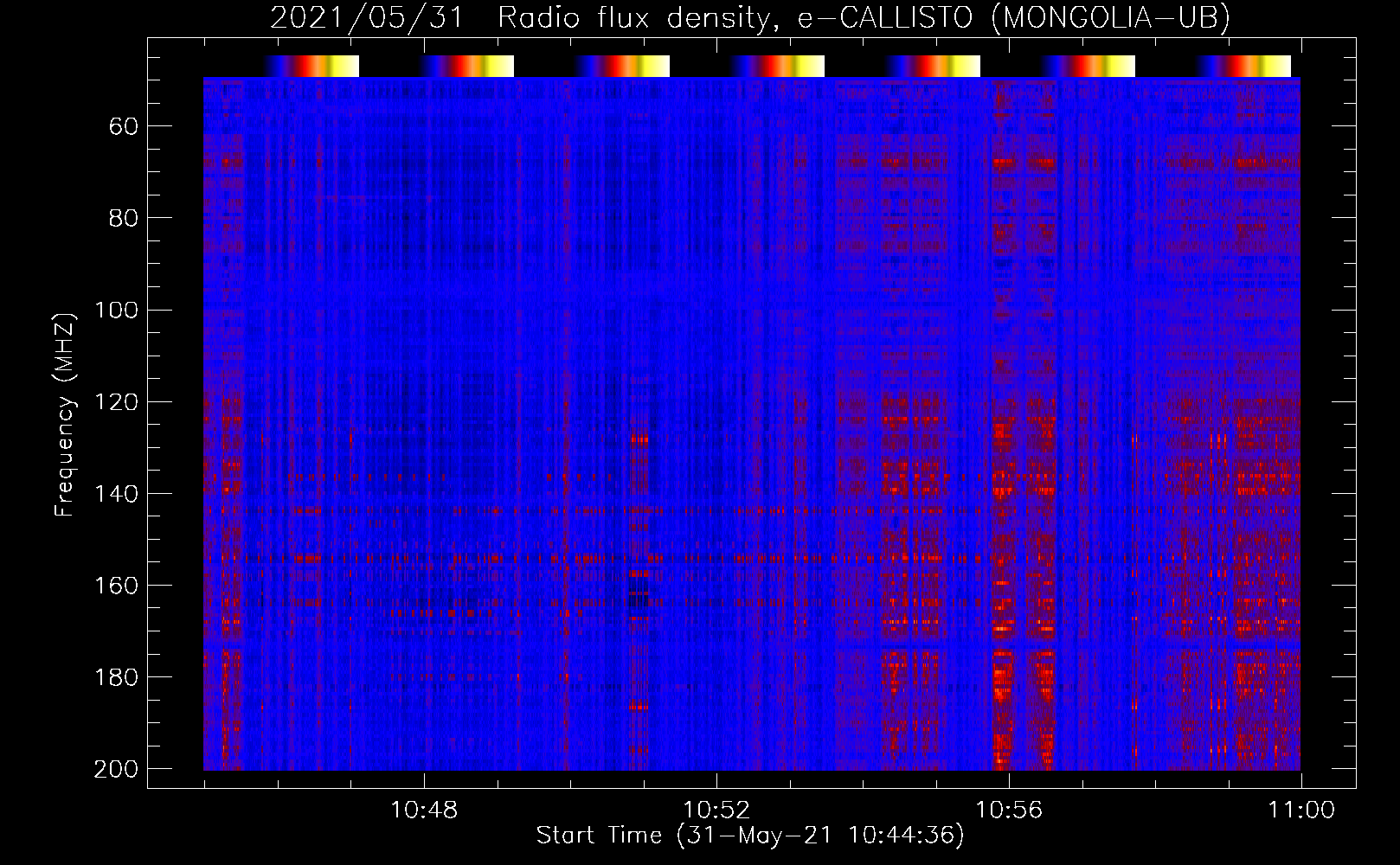
Task: Click the plot title mentioning e-CALLISTO MONGOLIA-UB
Action: click(750, 17)
